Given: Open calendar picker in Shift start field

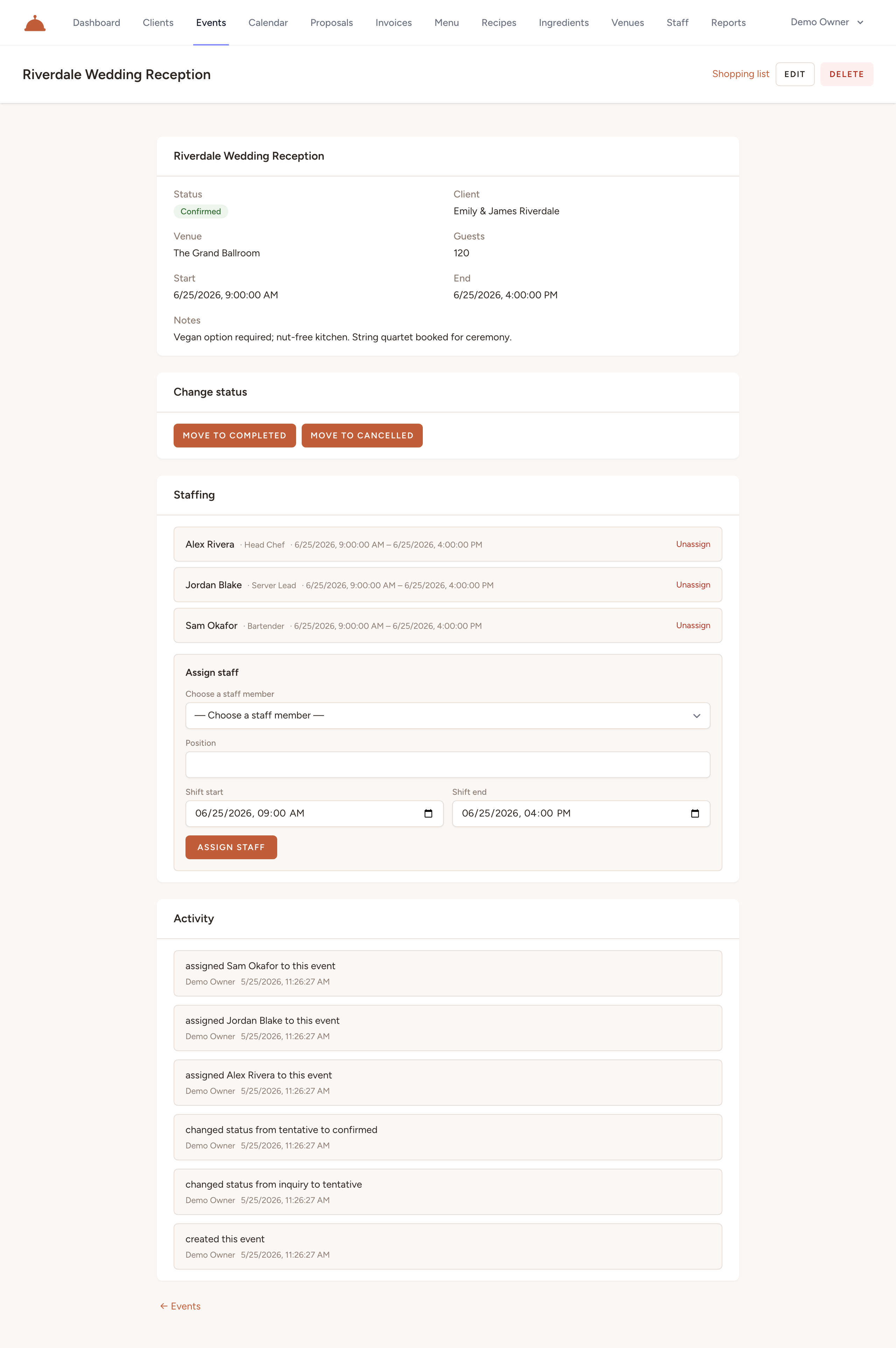Looking at the screenshot, I should click(428, 813).
